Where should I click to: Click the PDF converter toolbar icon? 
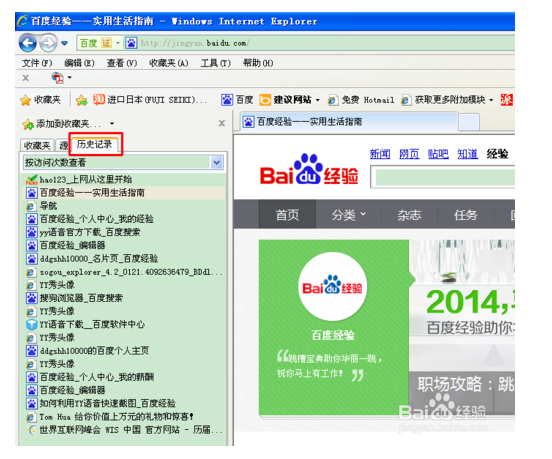(58, 78)
